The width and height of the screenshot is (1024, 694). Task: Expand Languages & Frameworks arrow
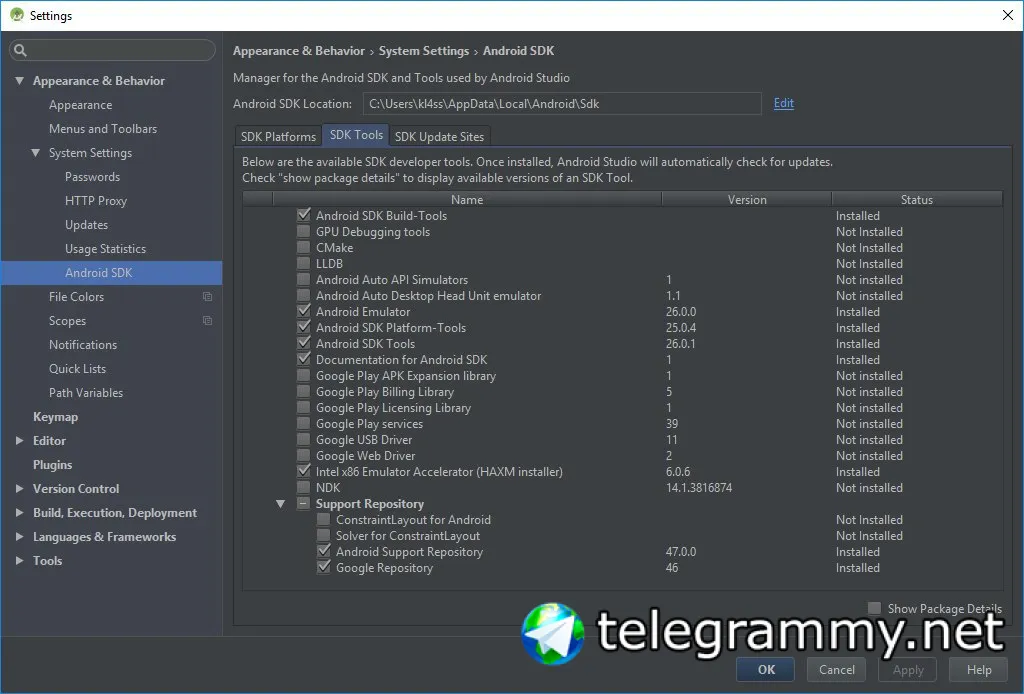[20, 537]
